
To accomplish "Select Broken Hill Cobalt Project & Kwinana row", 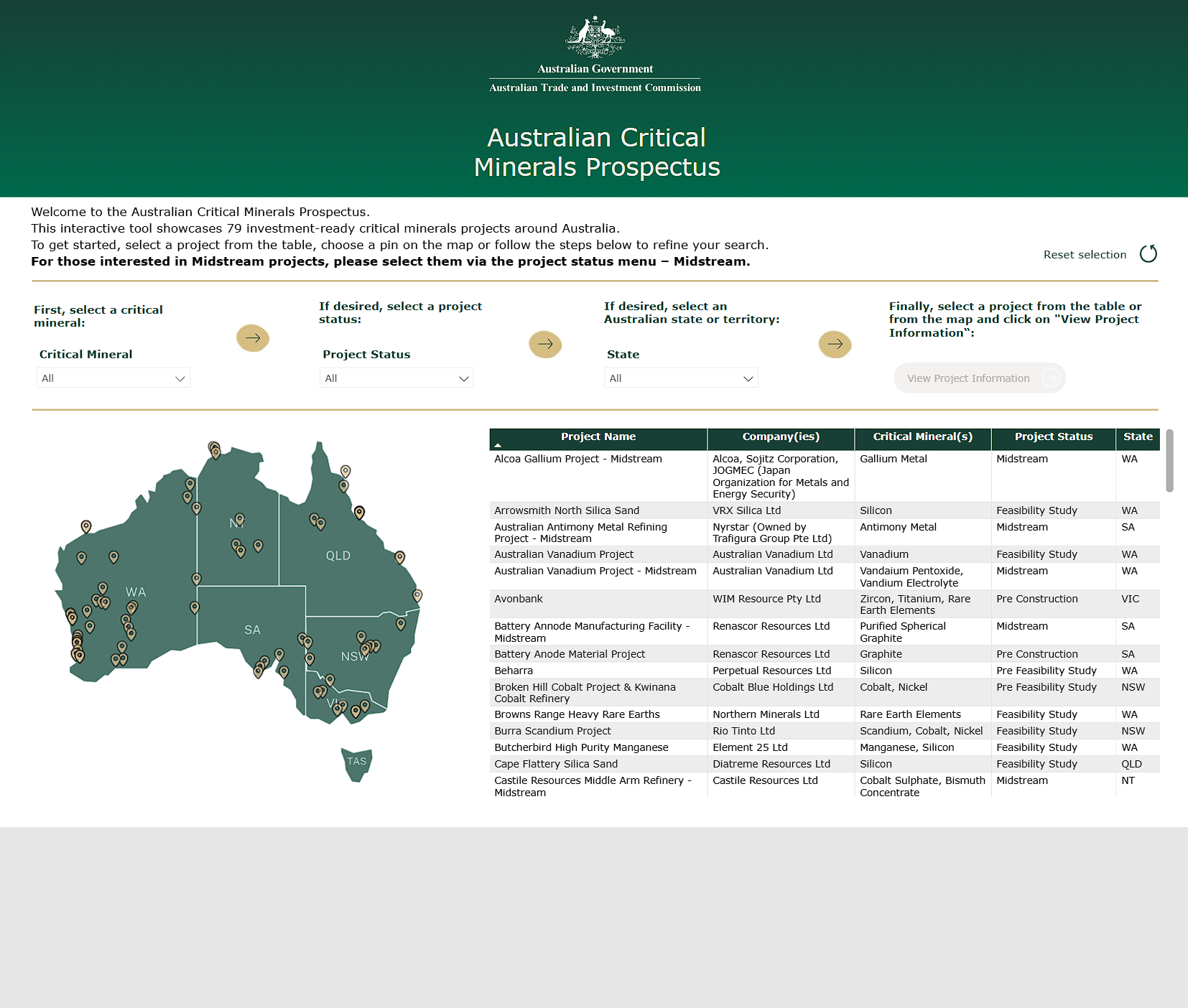I will [825, 693].
